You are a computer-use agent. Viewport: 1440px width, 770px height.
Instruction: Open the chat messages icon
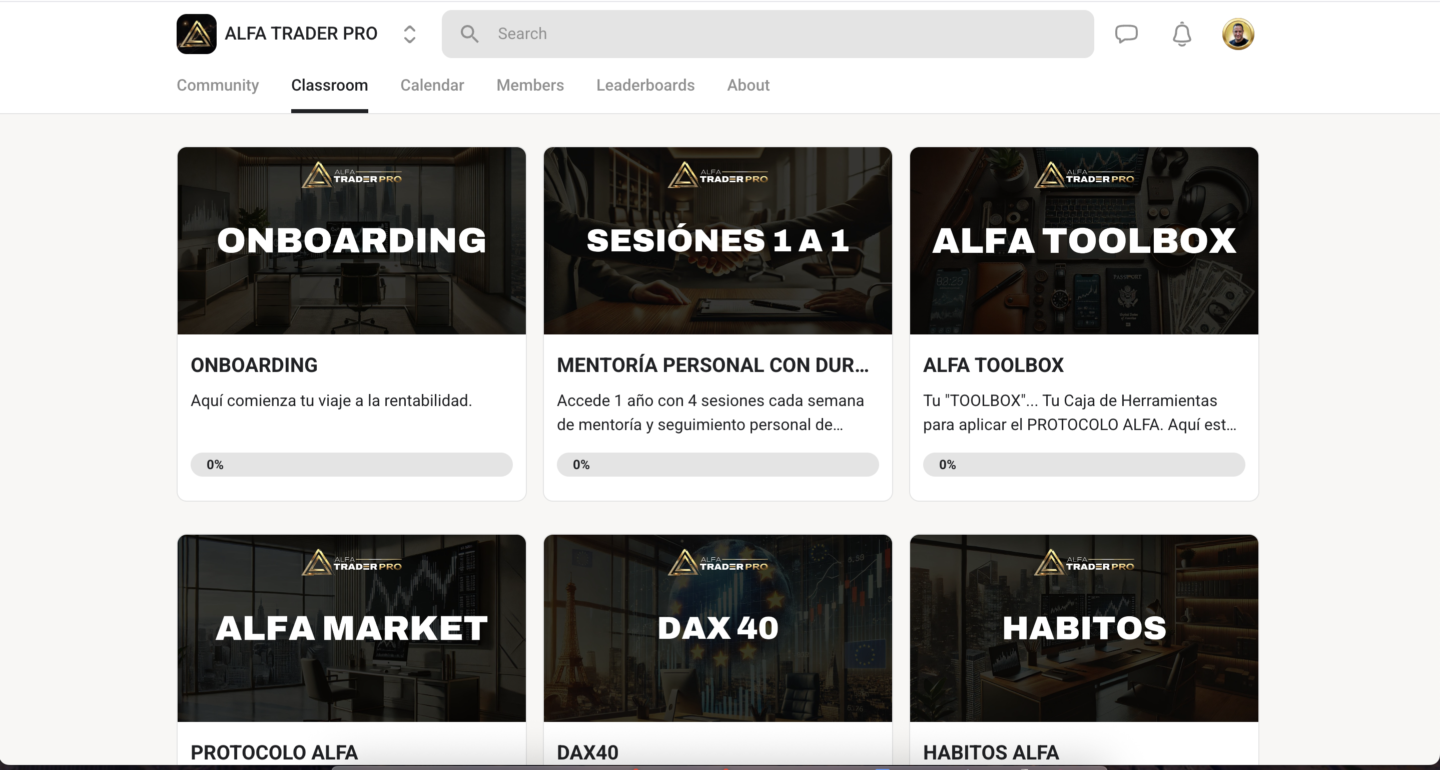(x=1126, y=34)
